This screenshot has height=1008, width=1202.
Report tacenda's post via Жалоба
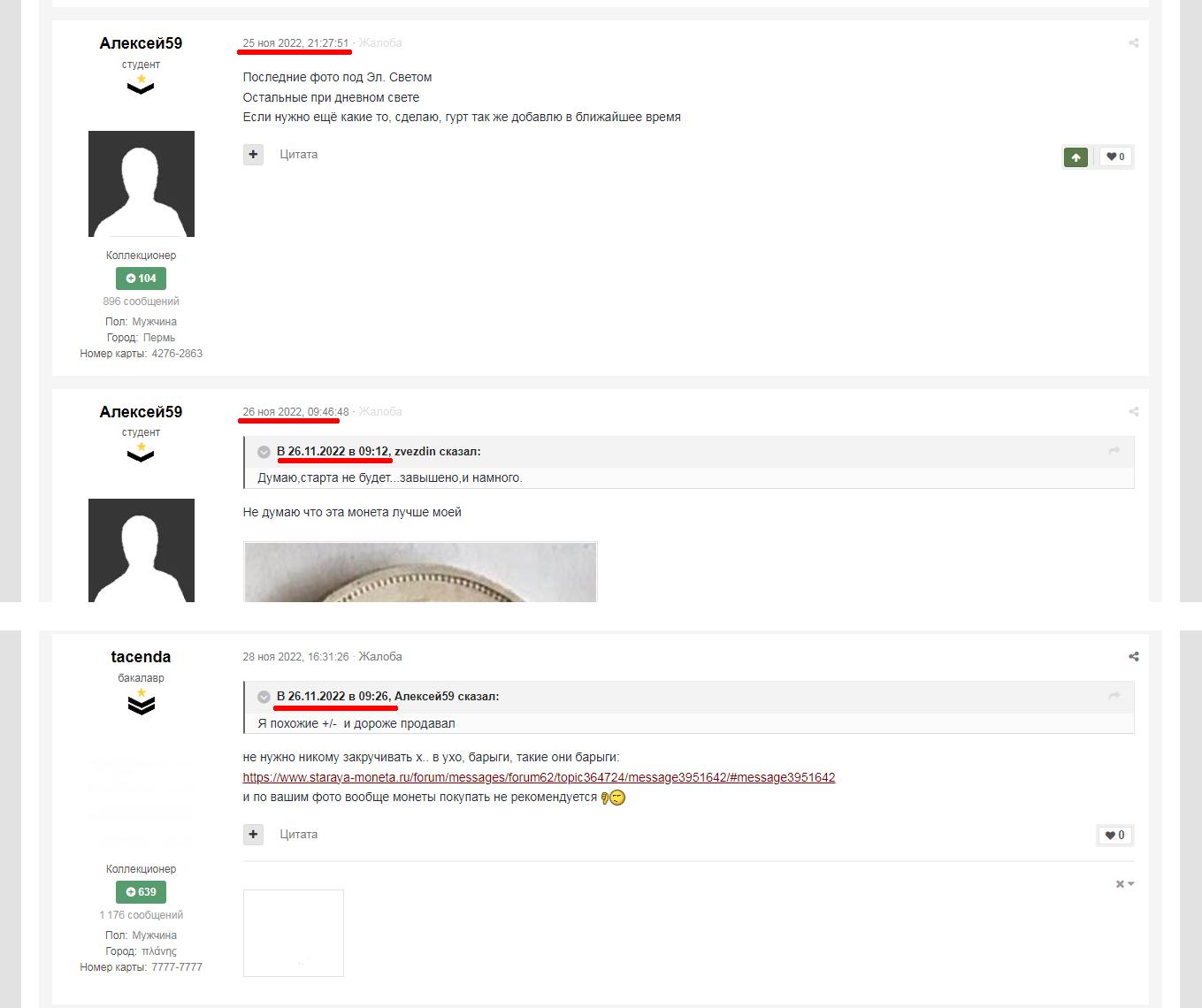point(380,657)
